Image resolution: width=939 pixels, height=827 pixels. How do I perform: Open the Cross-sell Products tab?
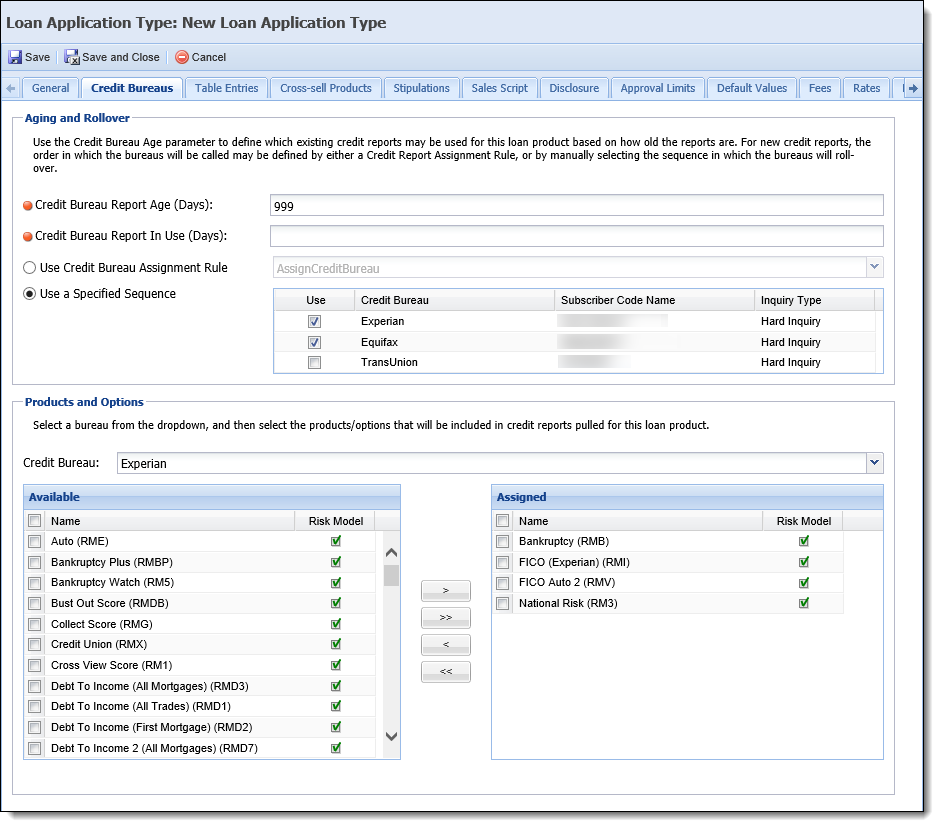point(326,88)
